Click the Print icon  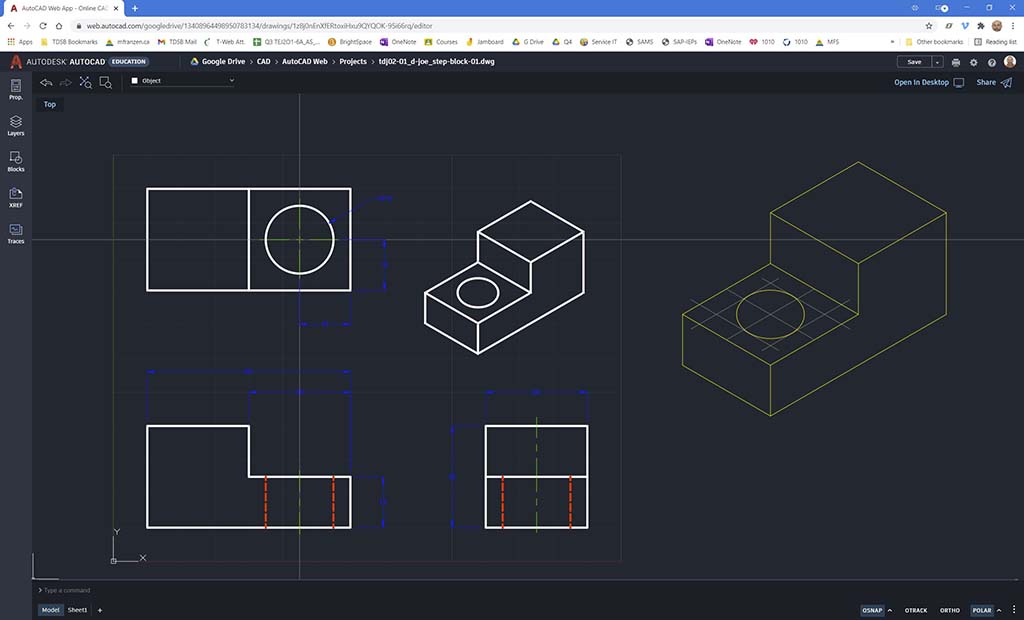(956, 62)
